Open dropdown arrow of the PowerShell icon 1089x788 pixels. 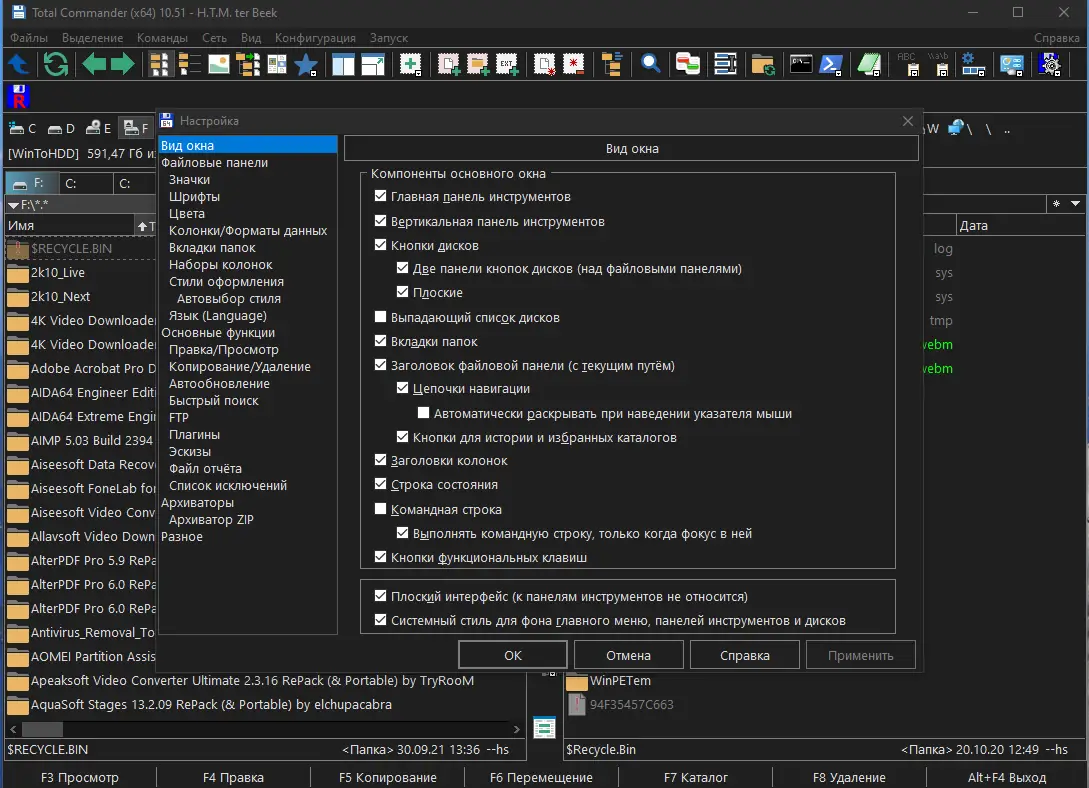(839, 72)
